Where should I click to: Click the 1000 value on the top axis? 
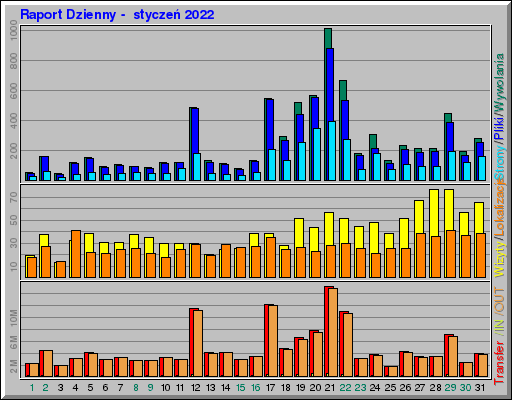tap(14, 30)
